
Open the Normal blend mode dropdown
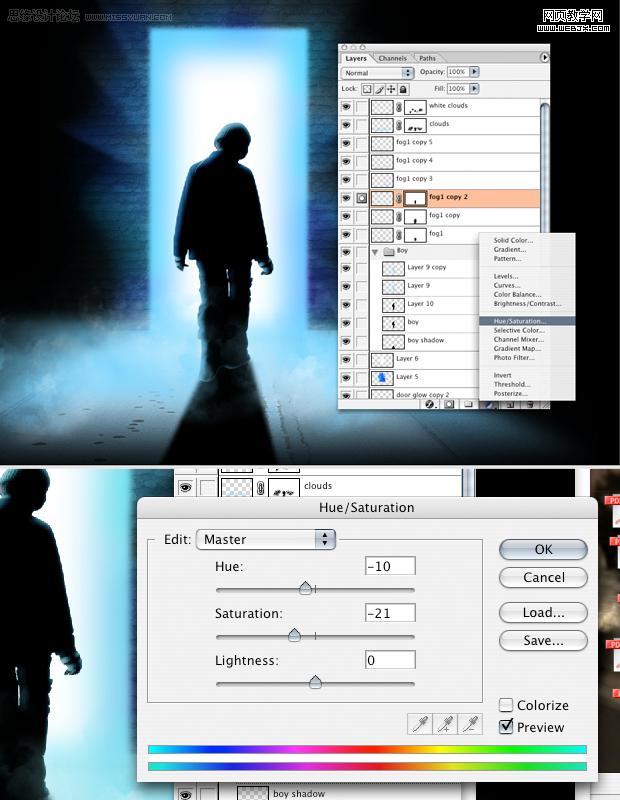click(x=378, y=73)
